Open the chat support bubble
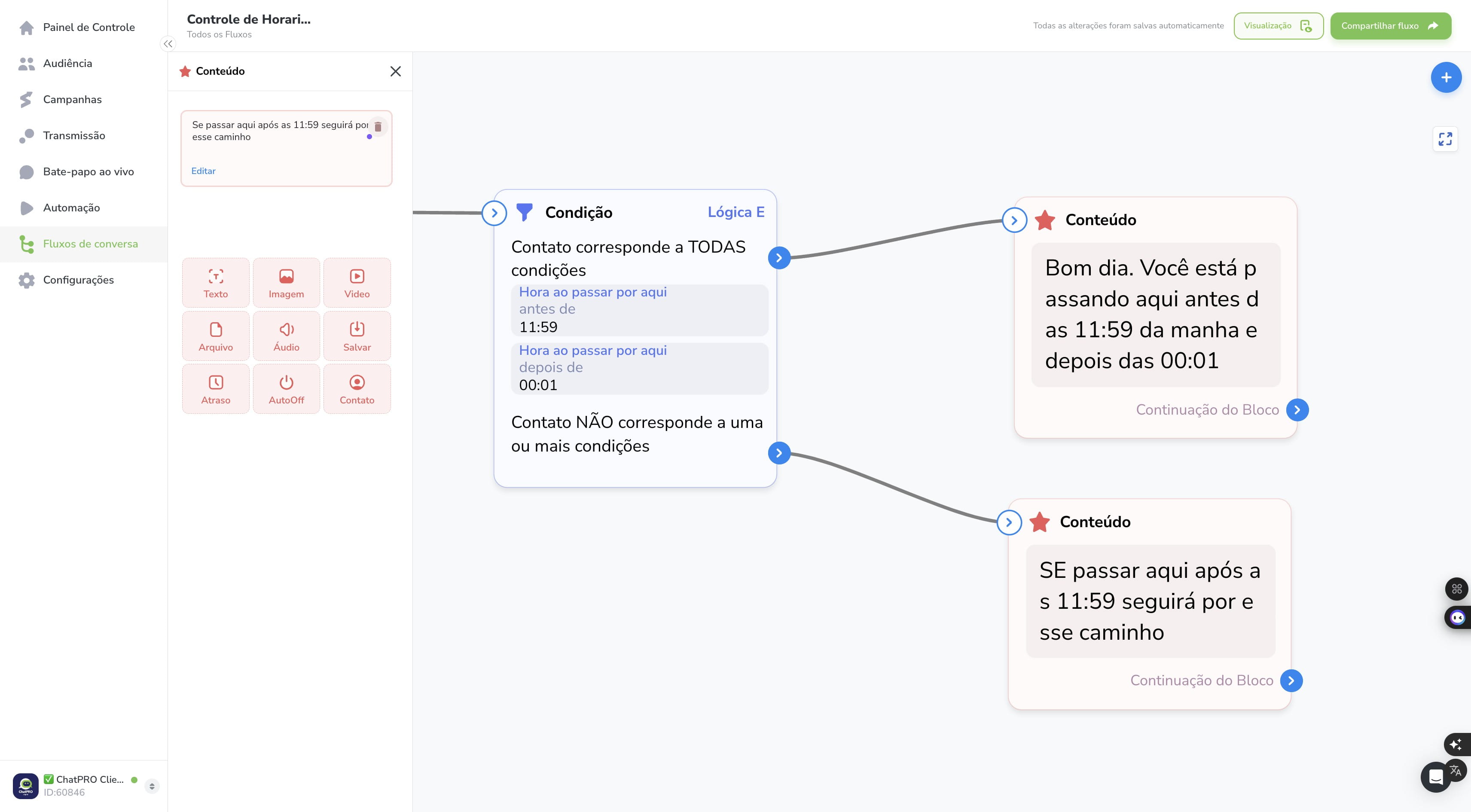The height and width of the screenshot is (812, 1471). [x=1436, y=777]
